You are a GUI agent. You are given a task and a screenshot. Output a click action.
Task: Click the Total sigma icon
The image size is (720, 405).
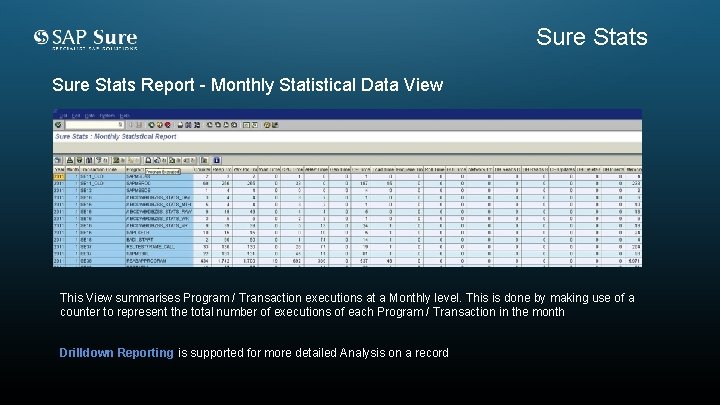click(x=117, y=160)
